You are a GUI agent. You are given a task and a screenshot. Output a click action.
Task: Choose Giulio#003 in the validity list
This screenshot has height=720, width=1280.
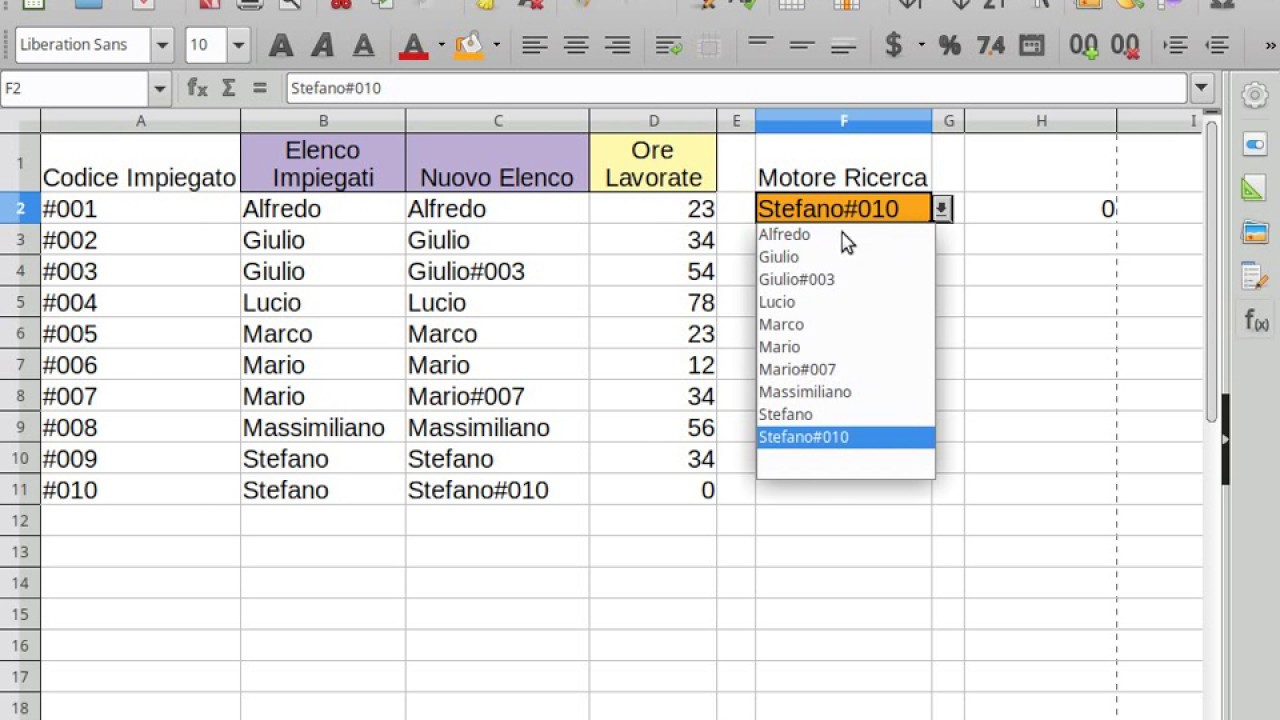click(x=846, y=279)
